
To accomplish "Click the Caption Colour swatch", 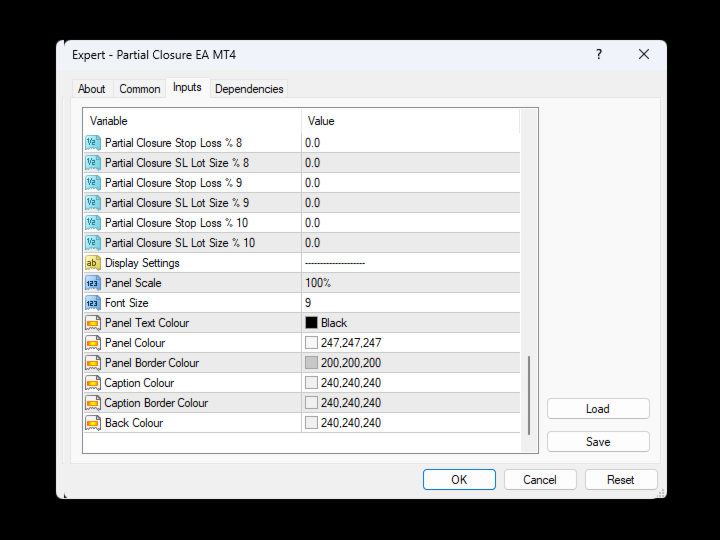I will coord(311,382).
